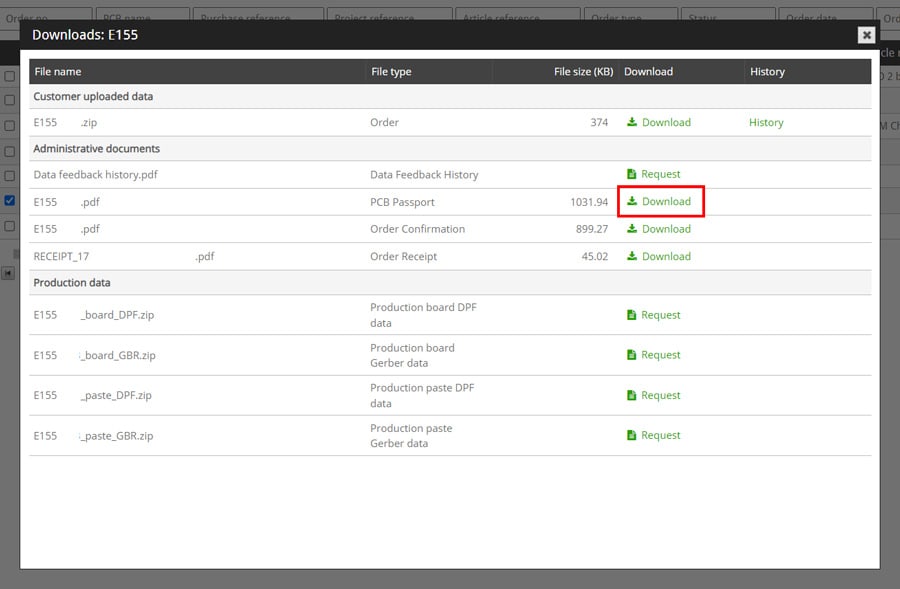
Task: Request Production board Gerber data
Action: click(654, 355)
